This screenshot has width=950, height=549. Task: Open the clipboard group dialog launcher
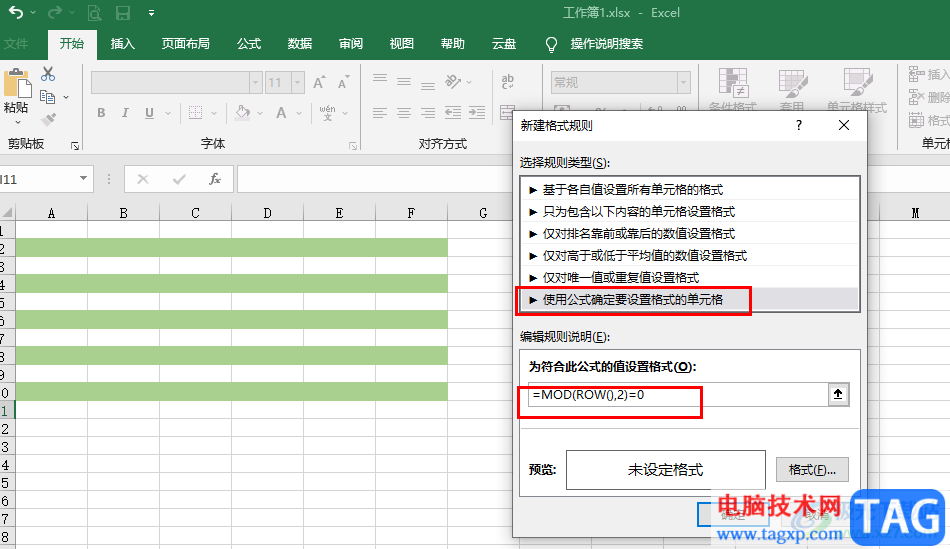pyautogui.click(x=75, y=146)
